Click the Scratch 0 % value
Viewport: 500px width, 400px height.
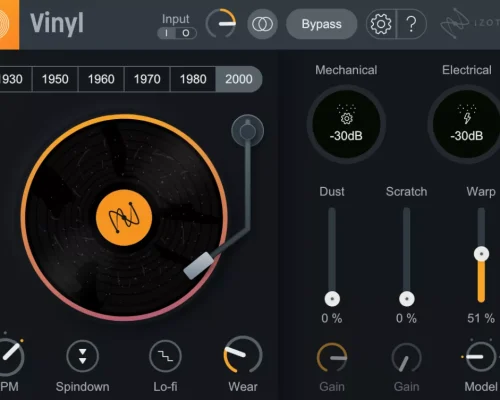[406, 318]
